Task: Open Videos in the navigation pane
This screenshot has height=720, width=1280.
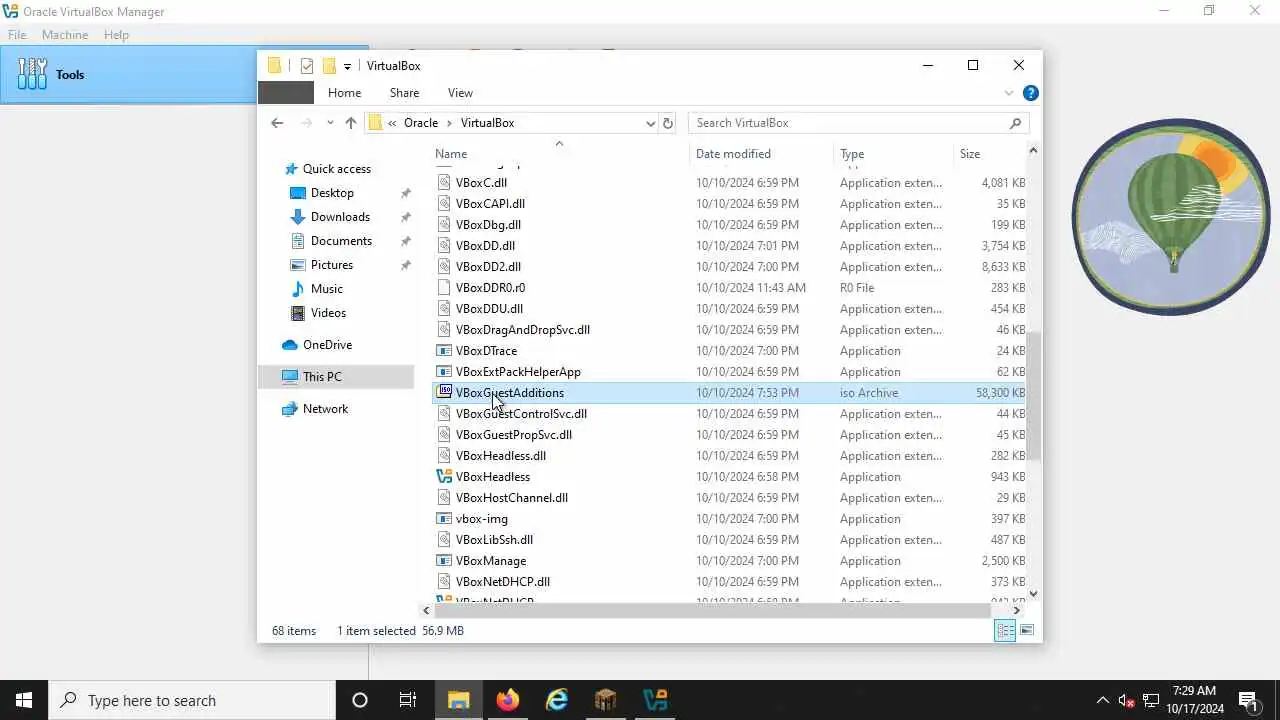Action: tap(328, 313)
